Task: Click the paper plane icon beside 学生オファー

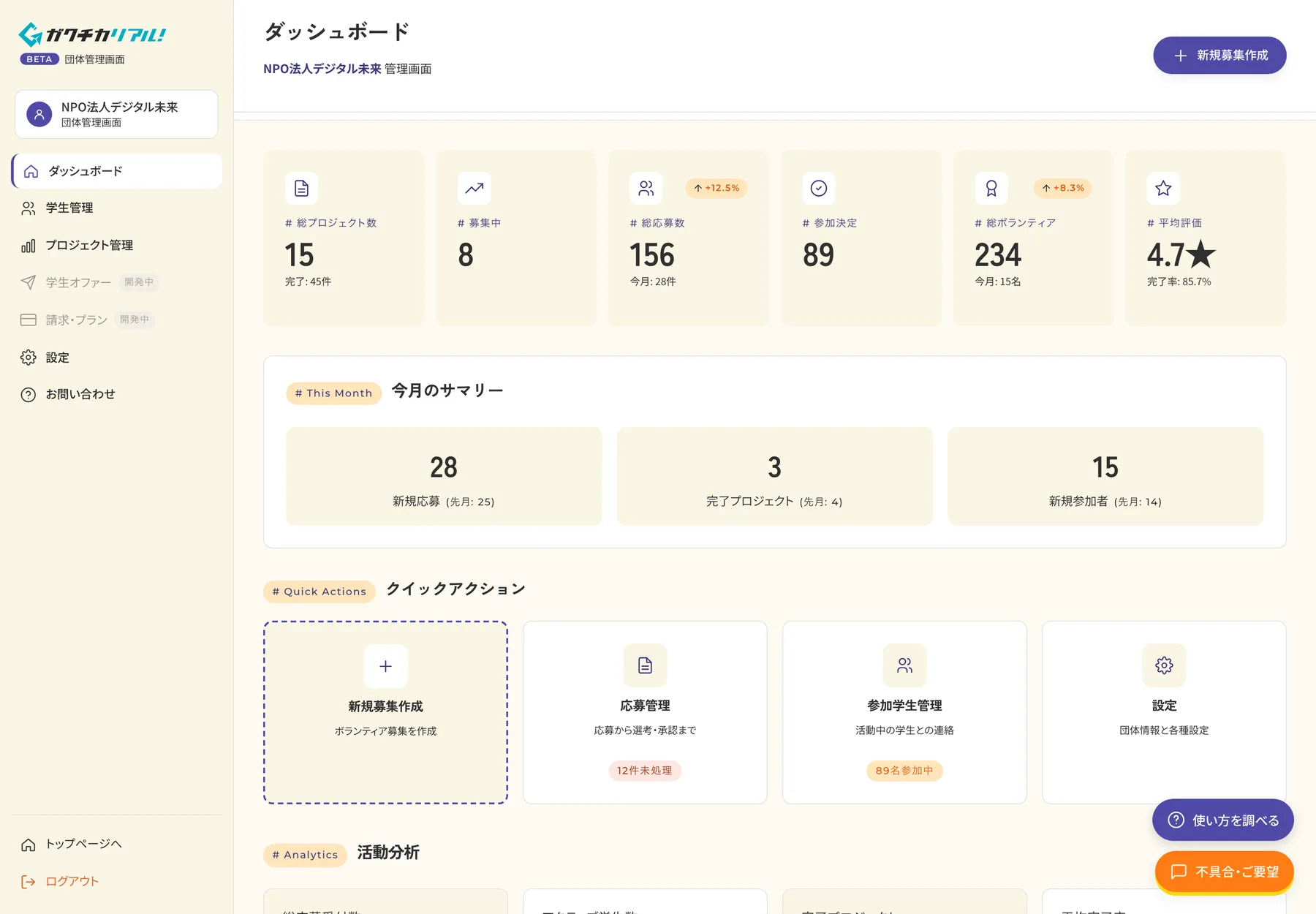Action: click(x=29, y=282)
